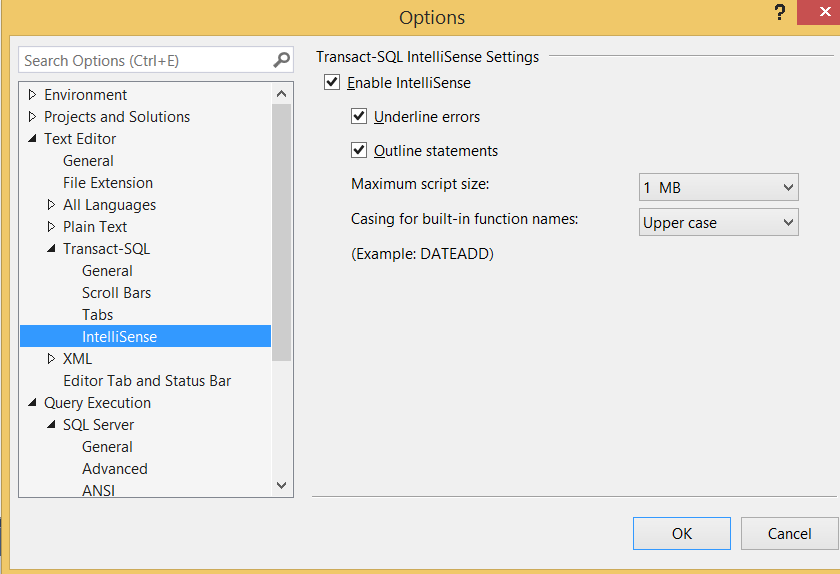Uncheck the Underline errors checkbox
The image size is (840, 574).
pyautogui.click(x=359, y=116)
